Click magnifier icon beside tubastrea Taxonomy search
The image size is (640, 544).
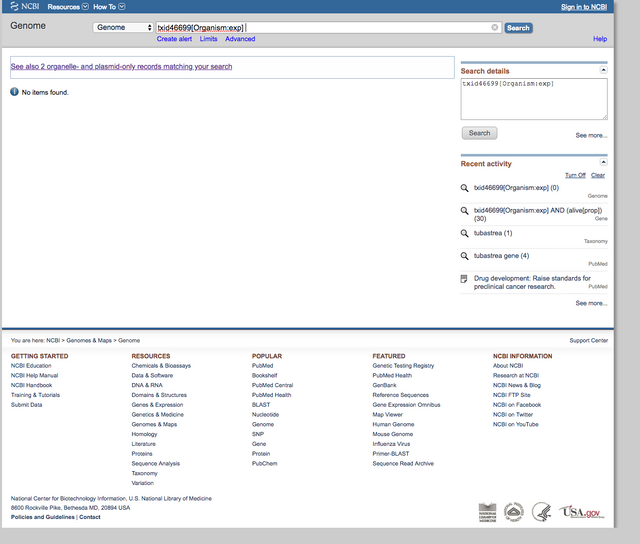tap(464, 233)
